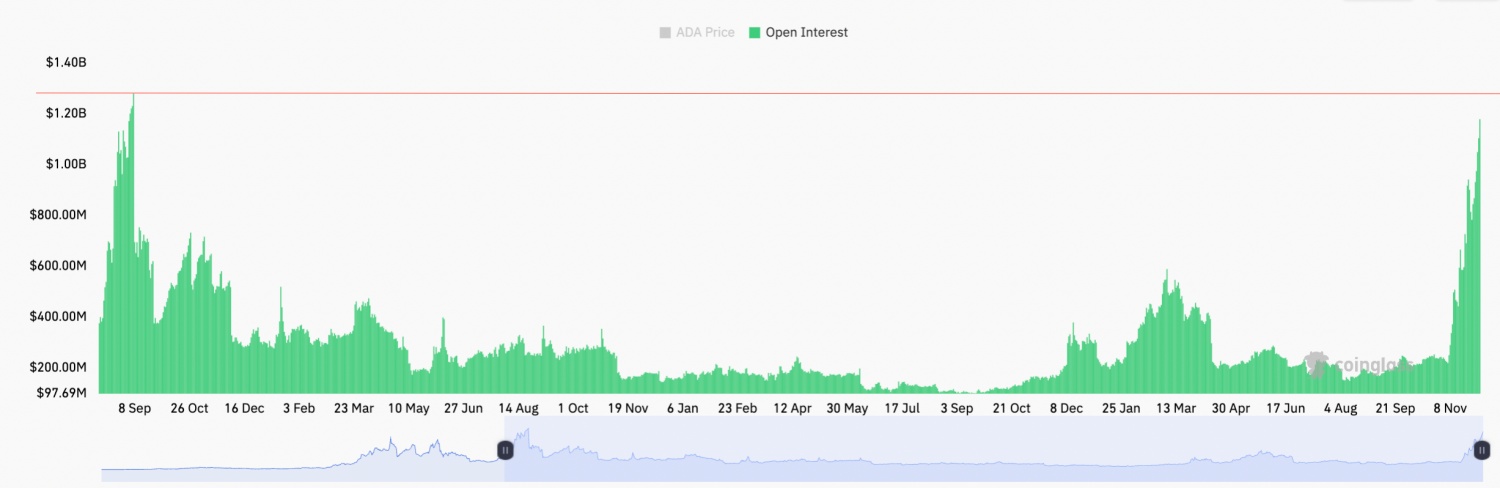Click the green Open Interest legend swatch
The image size is (1500, 488).
coord(754,33)
